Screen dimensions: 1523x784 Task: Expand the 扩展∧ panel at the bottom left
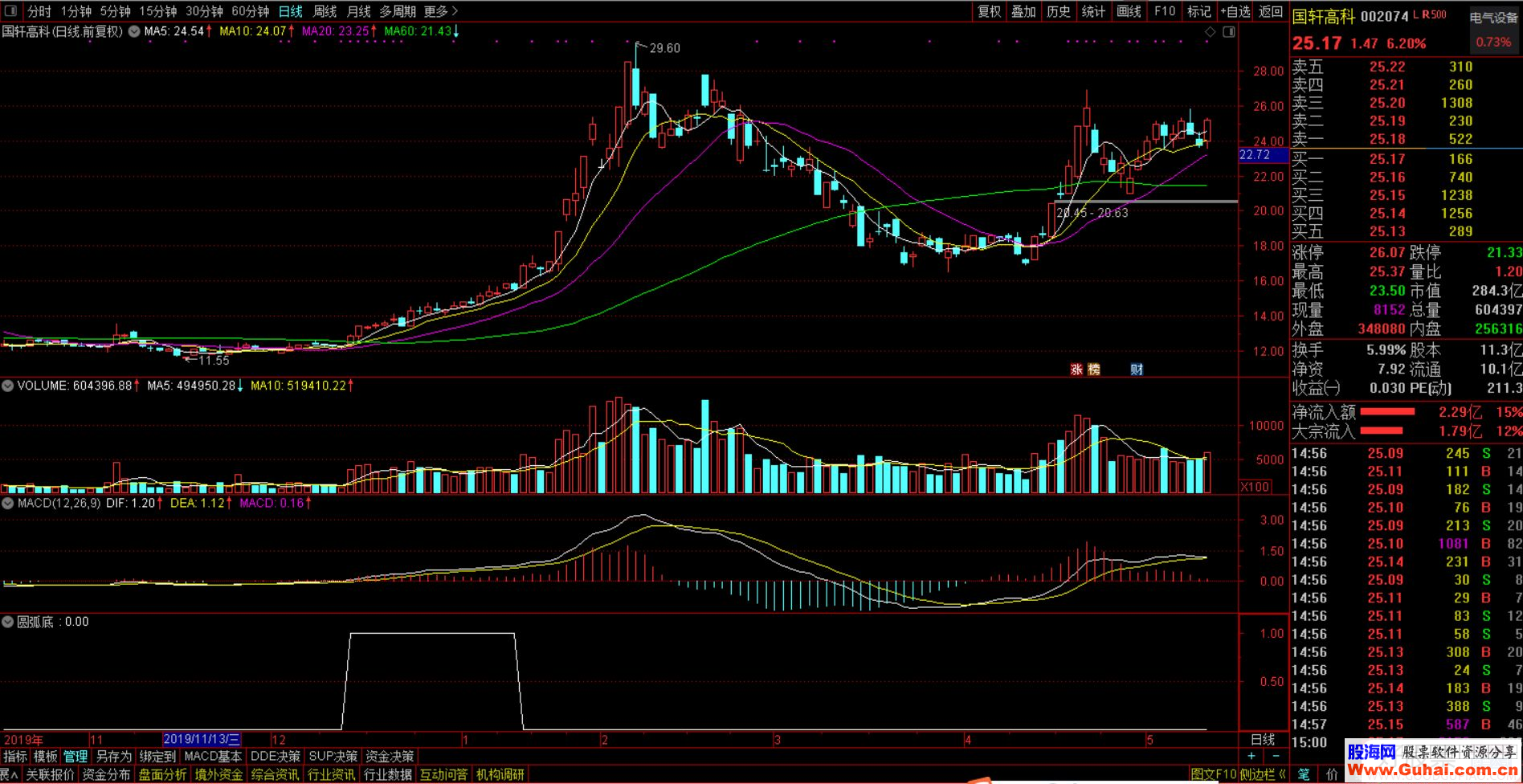pos(9,774)
